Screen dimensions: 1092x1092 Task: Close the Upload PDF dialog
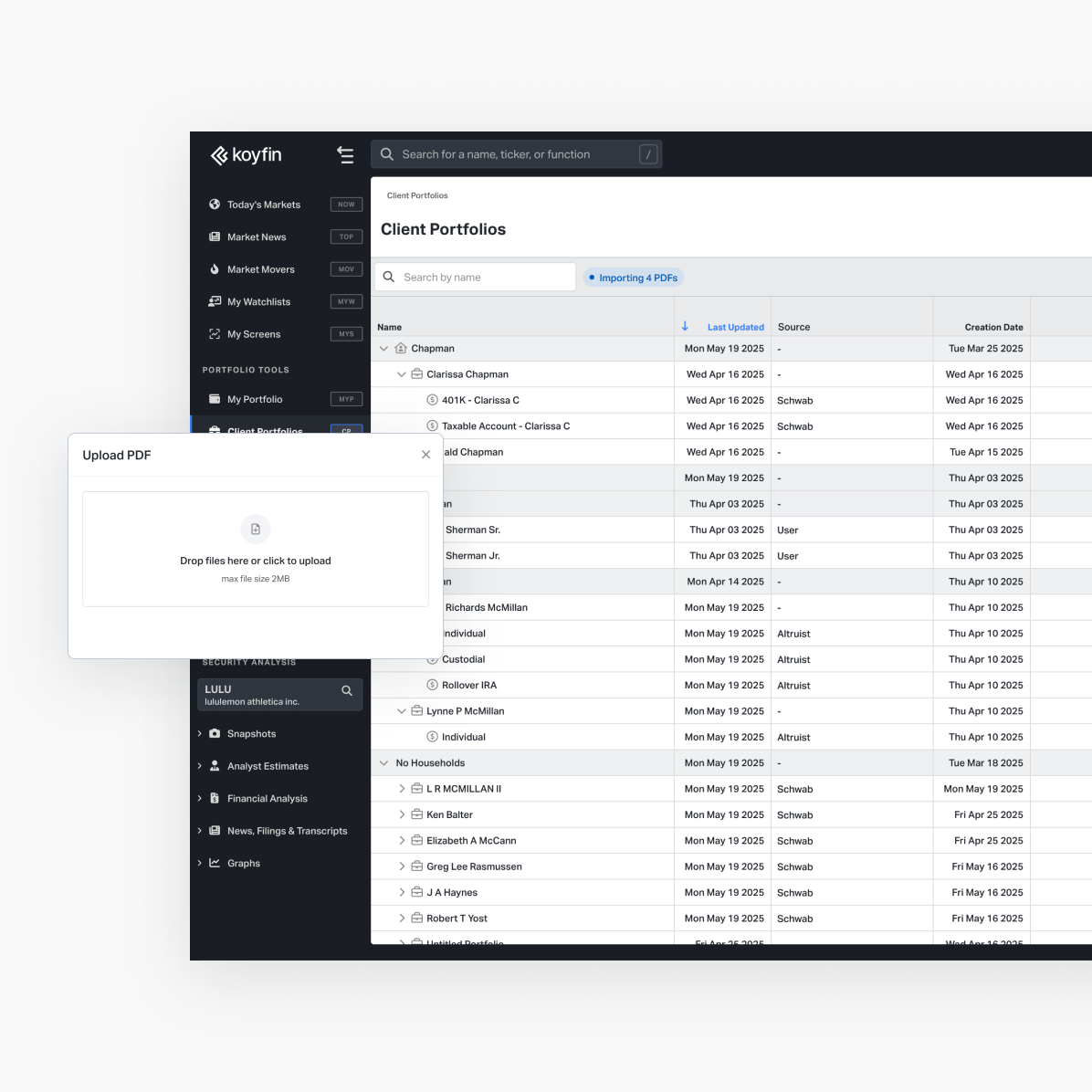[x=425, y=455]
